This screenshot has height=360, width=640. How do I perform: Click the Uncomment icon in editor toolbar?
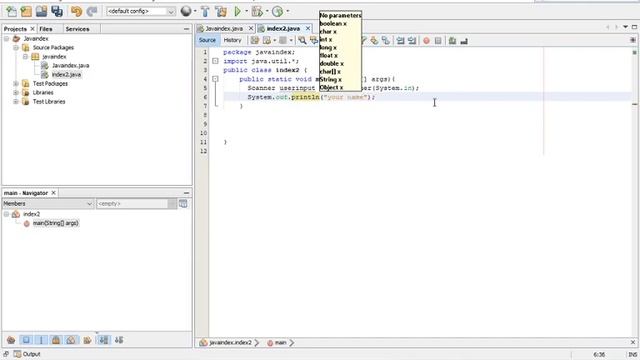click(x=464, y=40)
